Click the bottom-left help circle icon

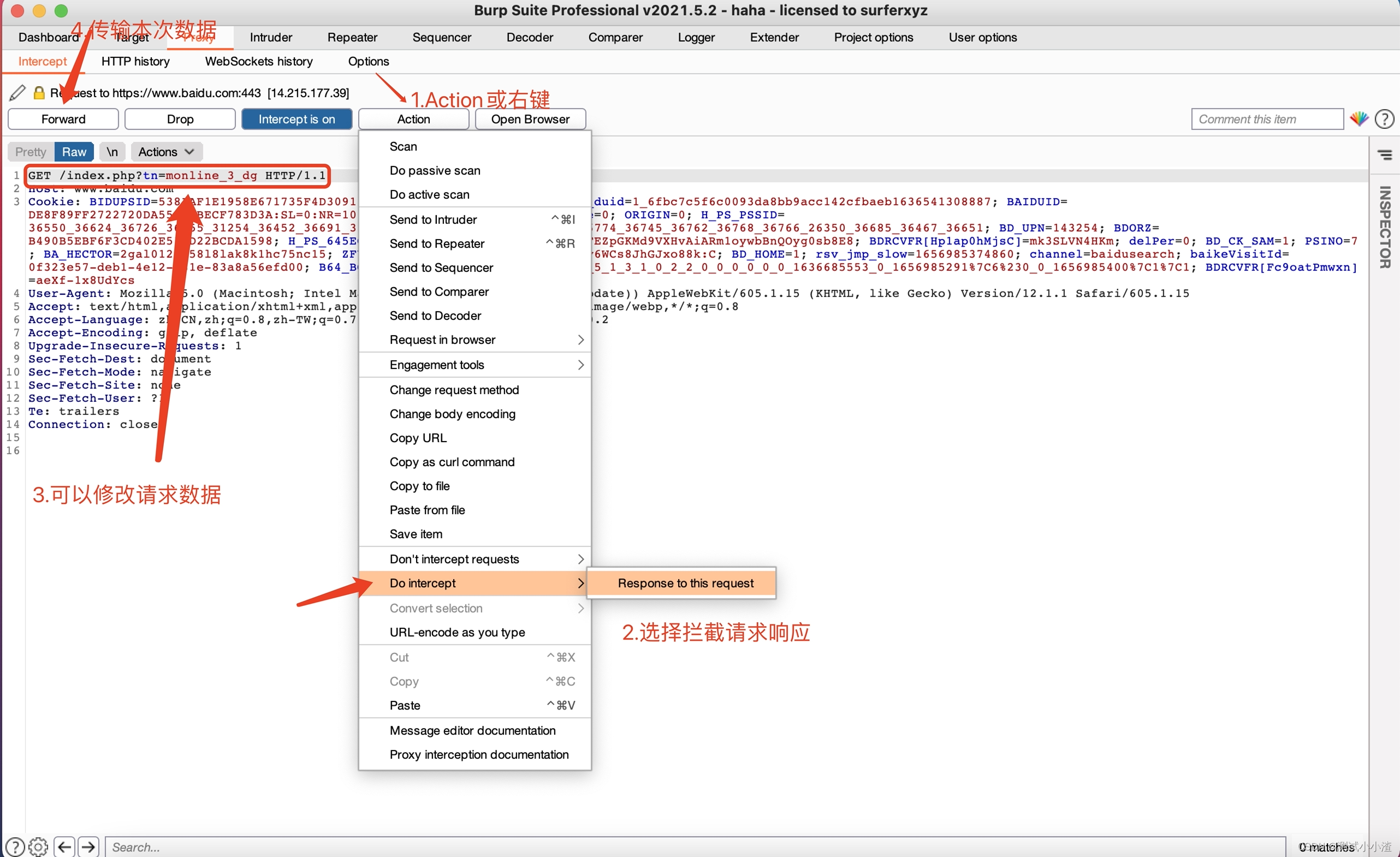coord(15,847)
